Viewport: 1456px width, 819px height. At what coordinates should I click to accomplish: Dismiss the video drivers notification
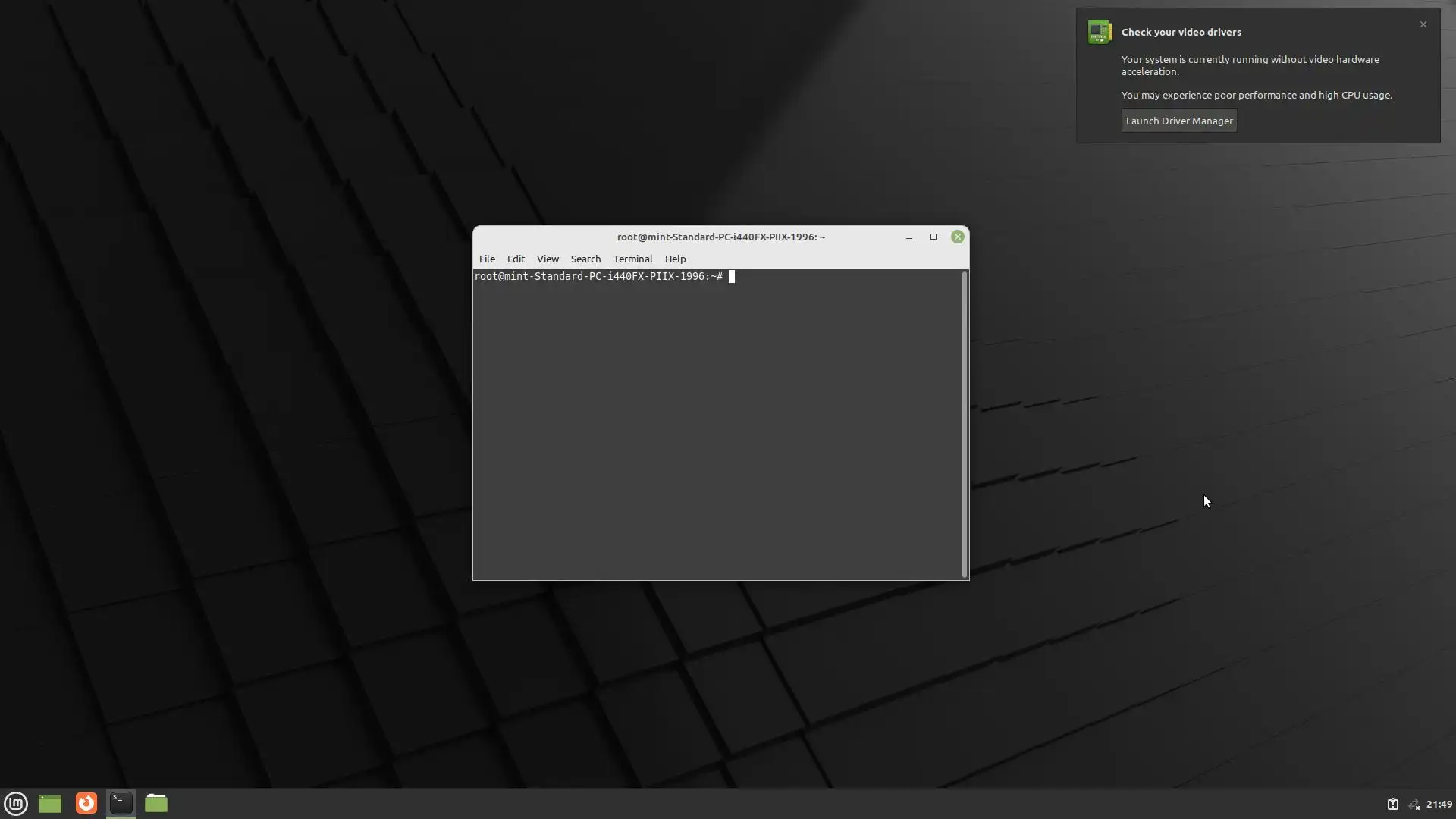pyautogui.click(x=1423, y=24)
